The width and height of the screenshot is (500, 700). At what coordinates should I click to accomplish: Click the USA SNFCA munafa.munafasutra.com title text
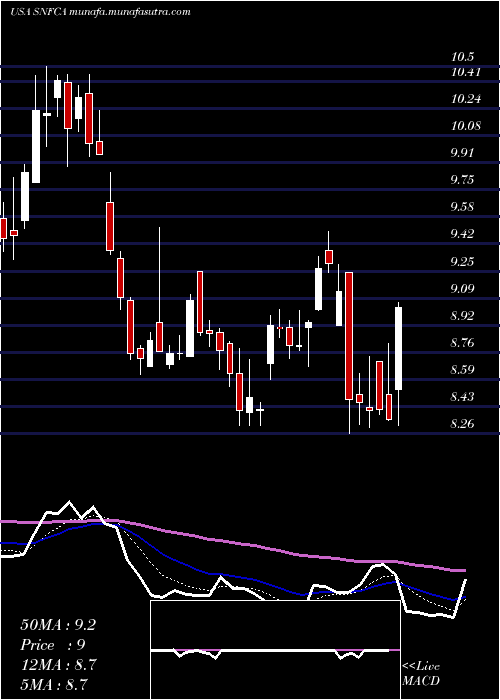click(100, 12)
